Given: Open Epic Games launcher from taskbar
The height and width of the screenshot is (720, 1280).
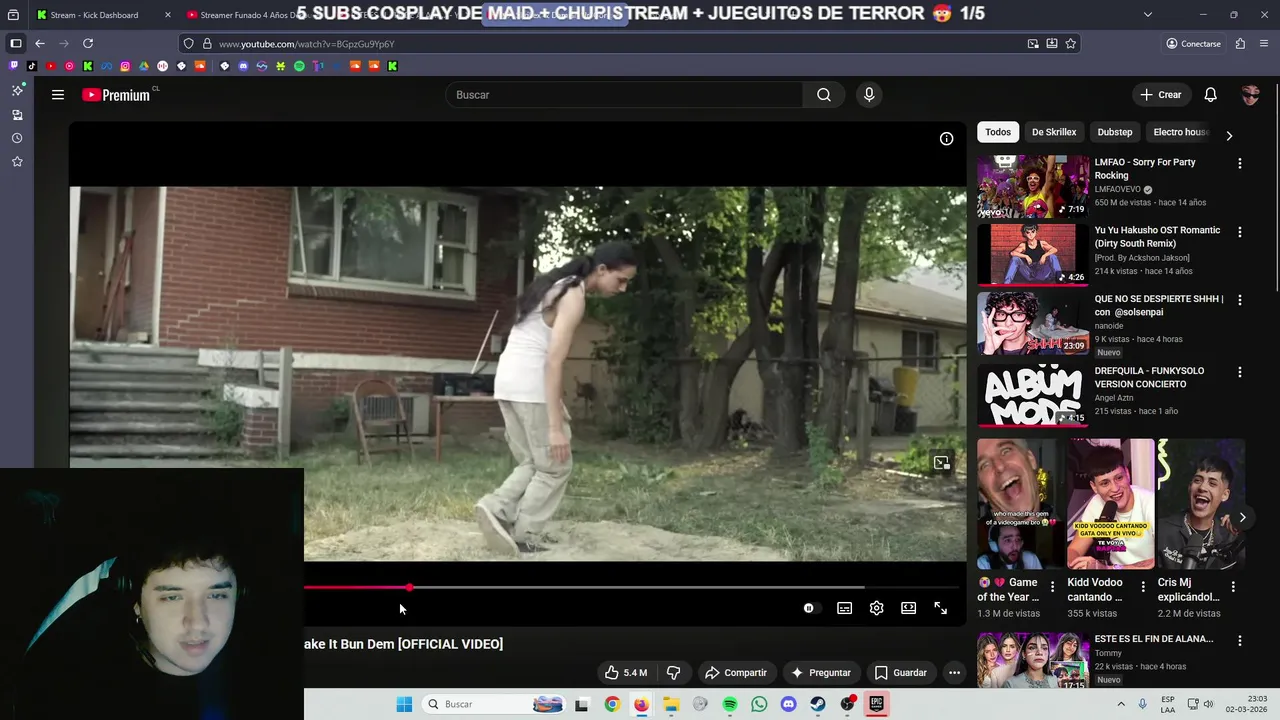Looking at the screenshot, I should click(x=876, y=704).
